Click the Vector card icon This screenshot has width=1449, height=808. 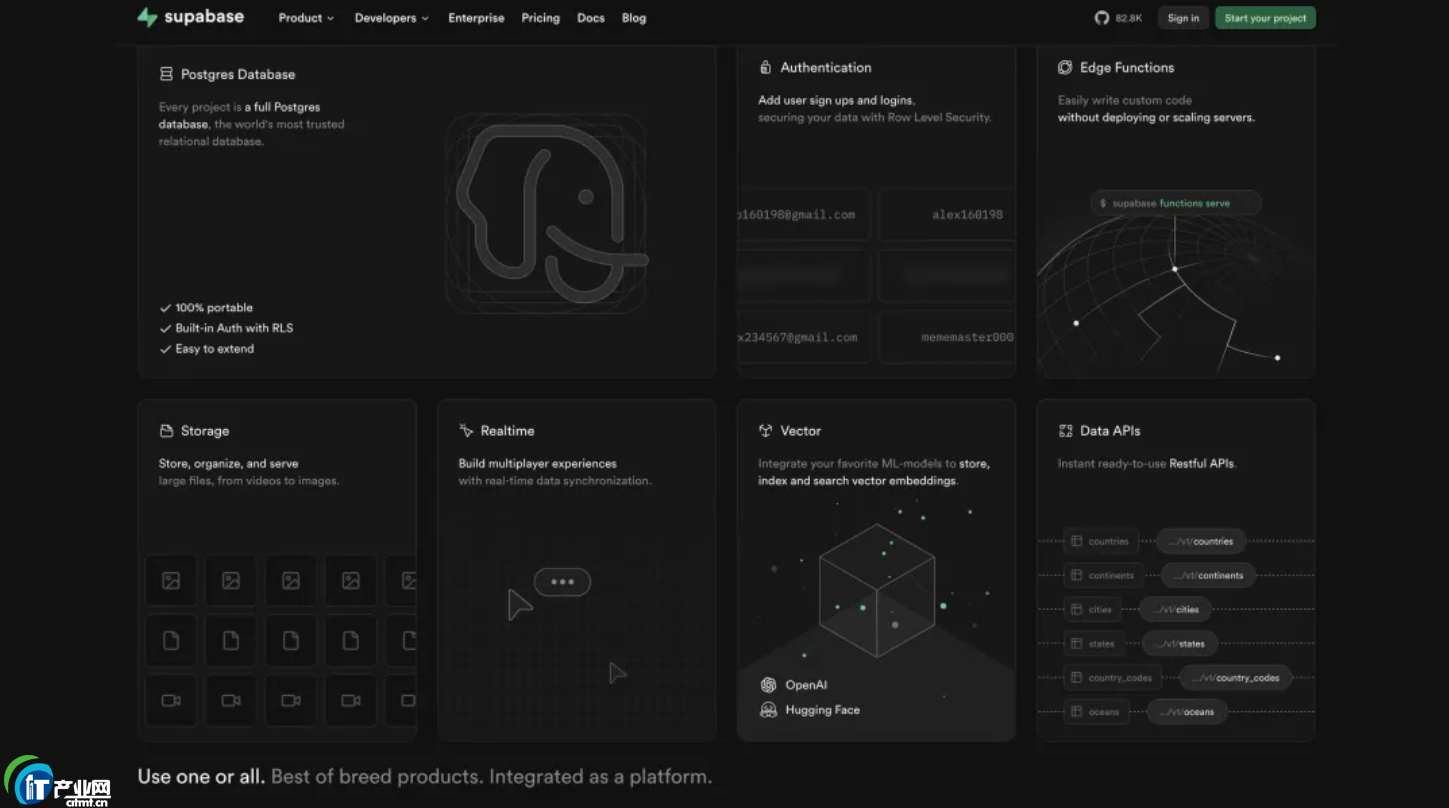tap(765, 431)
